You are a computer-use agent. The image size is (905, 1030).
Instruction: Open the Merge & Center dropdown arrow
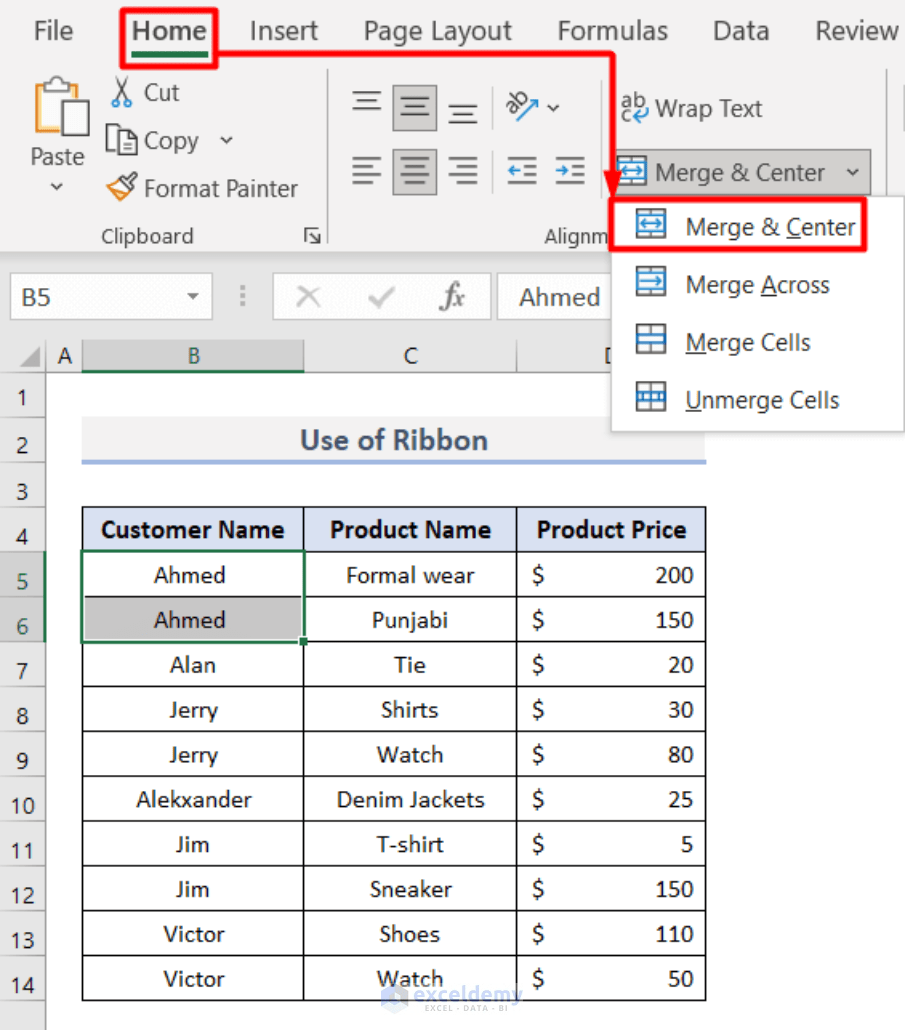[x=854, y=171]
